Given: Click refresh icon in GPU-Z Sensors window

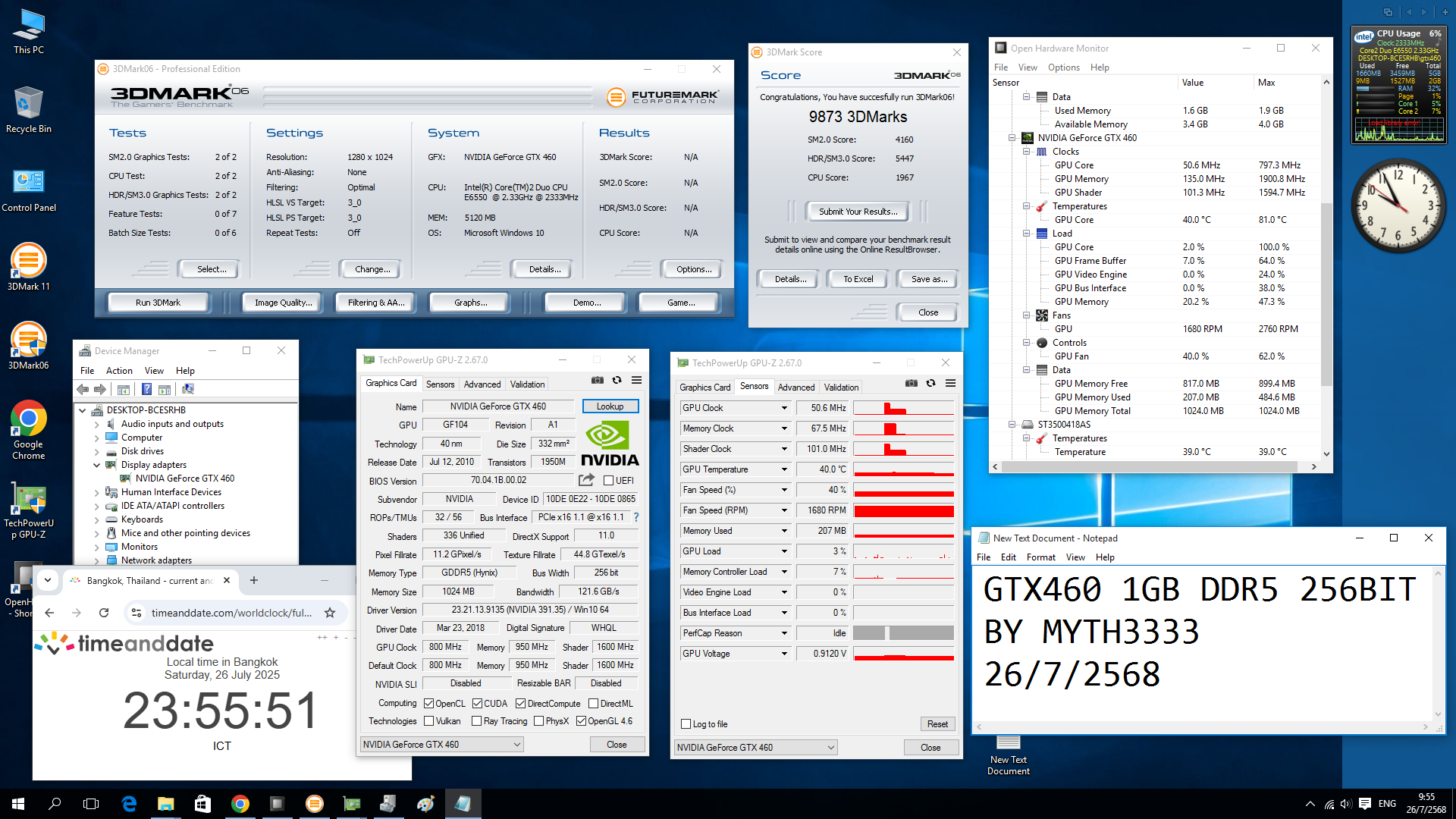Looking at the screenshot, I should click(x=930, y=384).
